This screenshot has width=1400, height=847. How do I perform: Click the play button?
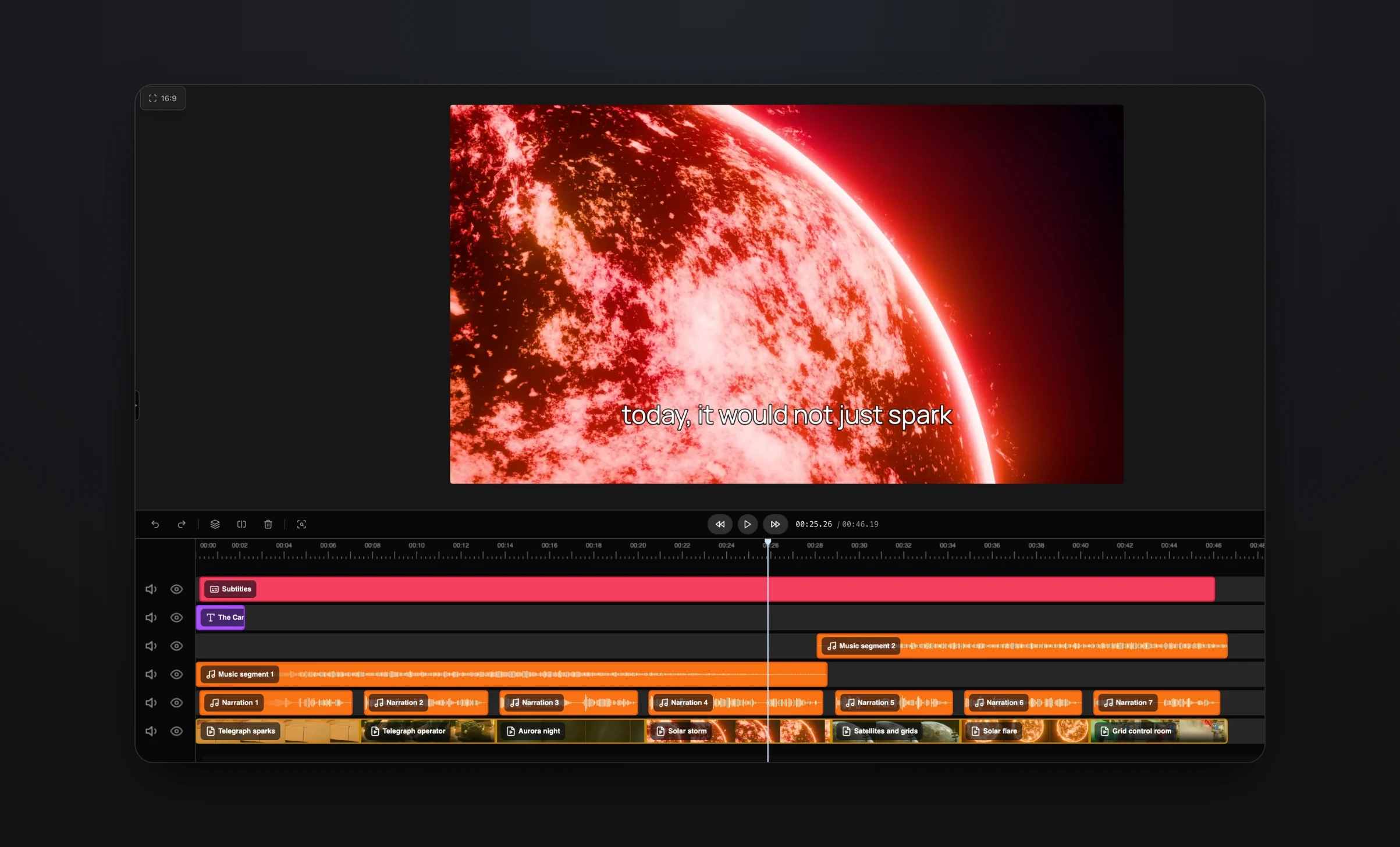748,524
